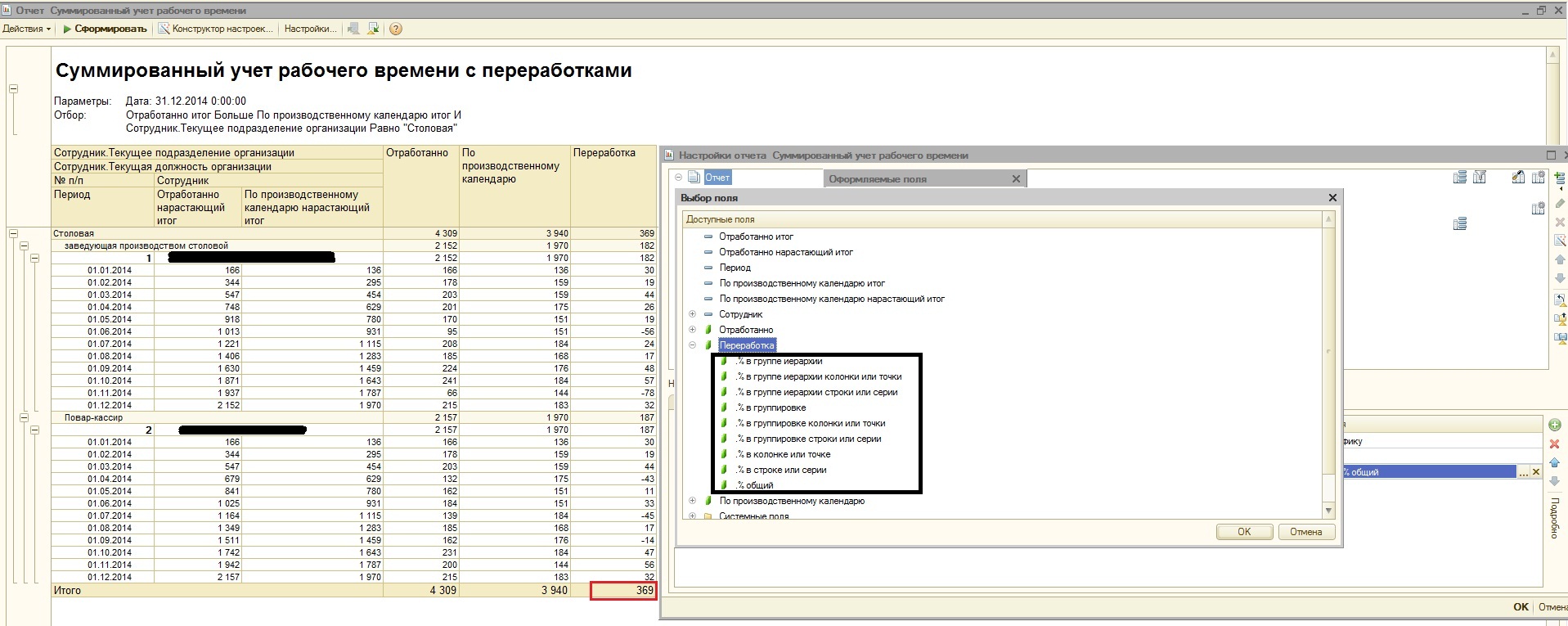Click the help question mark icon
The image size is (1568, 626).
pos(396,29)
